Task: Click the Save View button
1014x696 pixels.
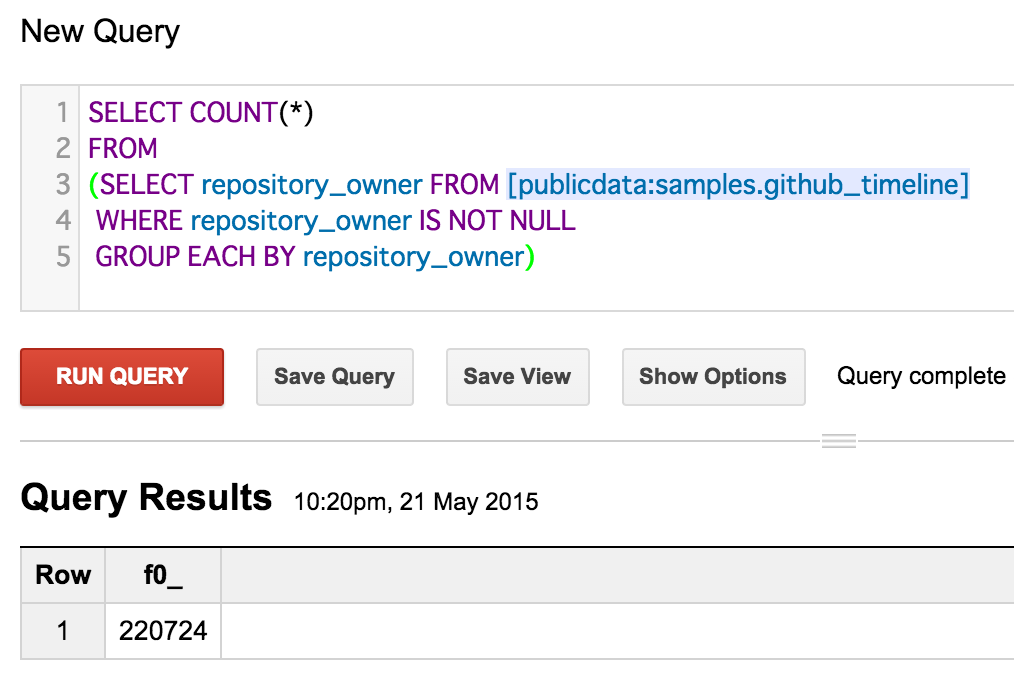Action: coord(517,377)
